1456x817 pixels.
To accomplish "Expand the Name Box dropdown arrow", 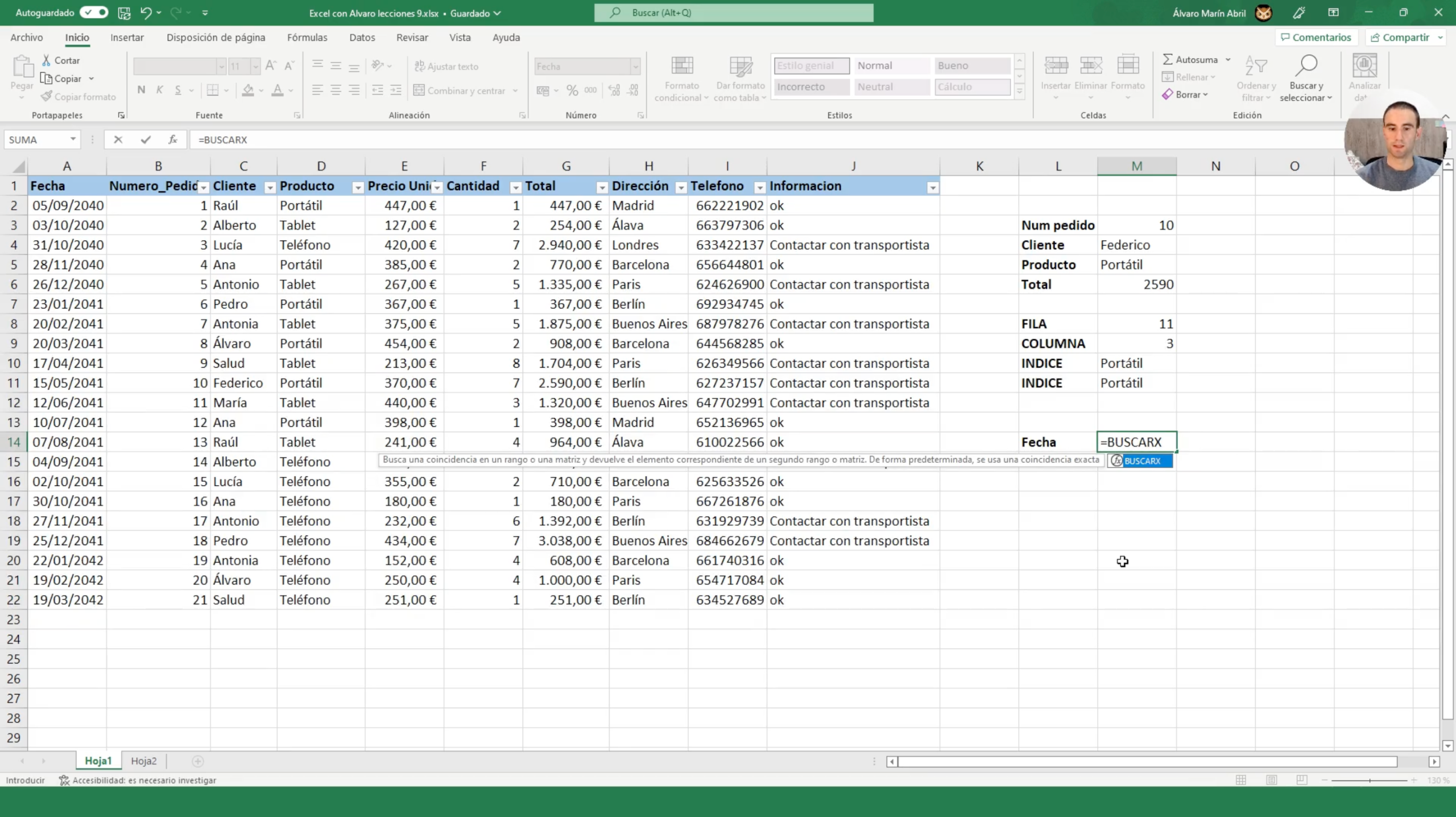I will pos(73,139).
